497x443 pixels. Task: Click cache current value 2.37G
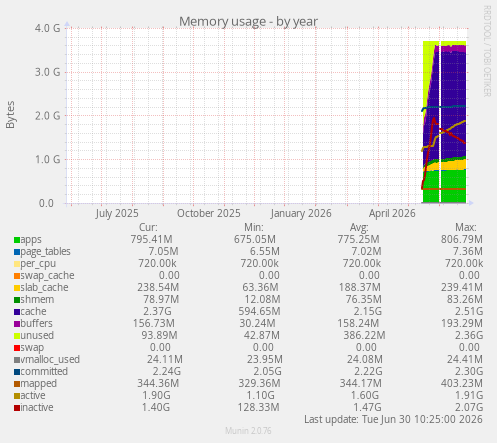(x=157, y=312)
